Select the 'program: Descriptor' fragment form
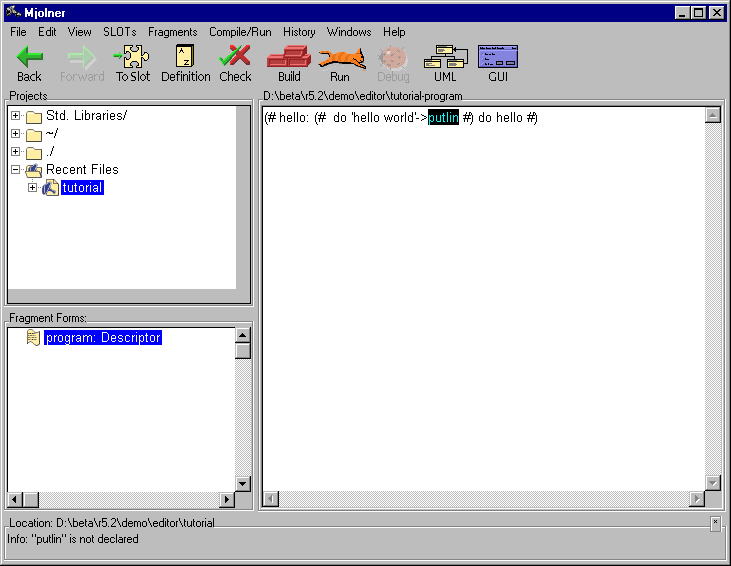The width and height of the screenshot is (731, 566). (x=102, y=338)
